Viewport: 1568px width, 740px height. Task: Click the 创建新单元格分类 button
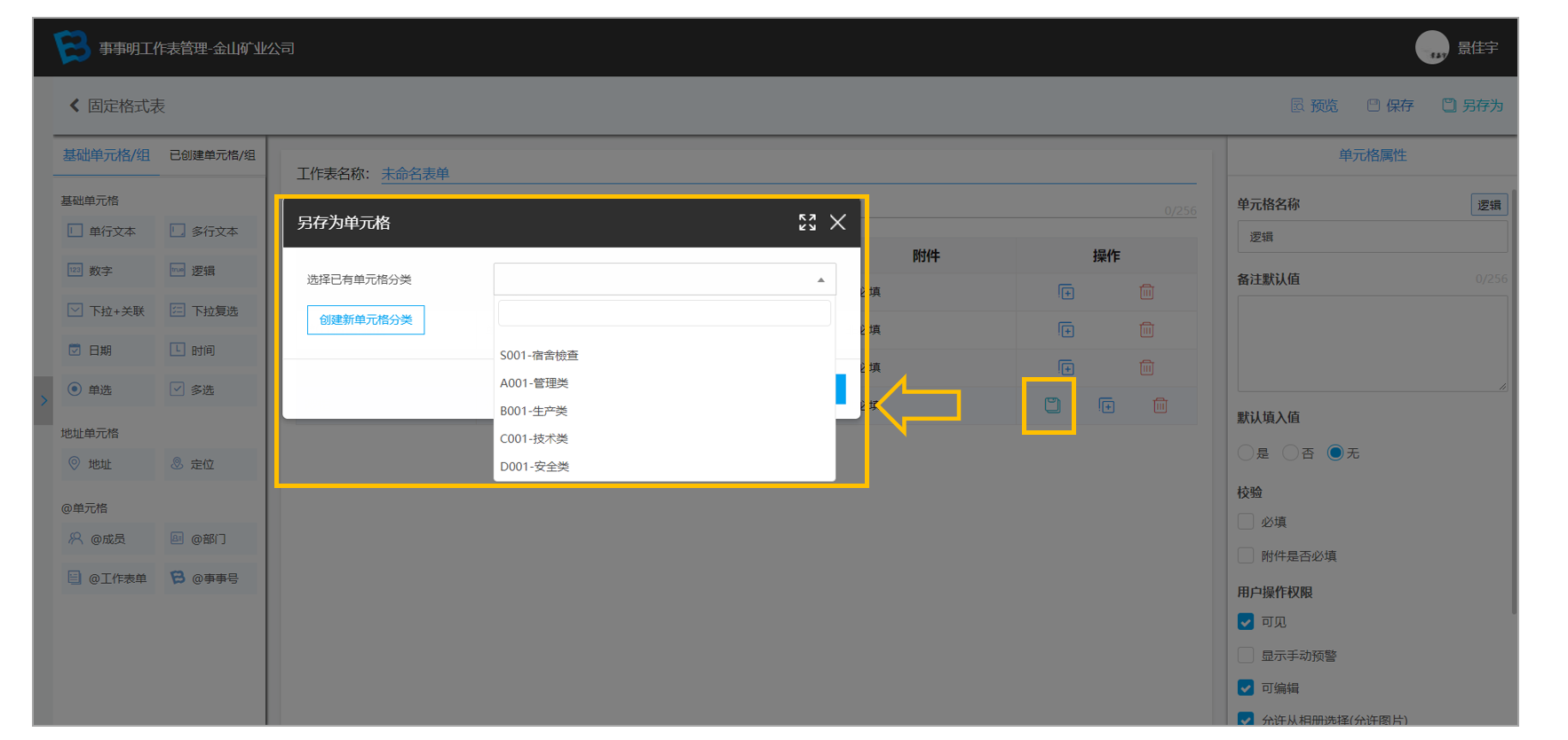(366, 319)
